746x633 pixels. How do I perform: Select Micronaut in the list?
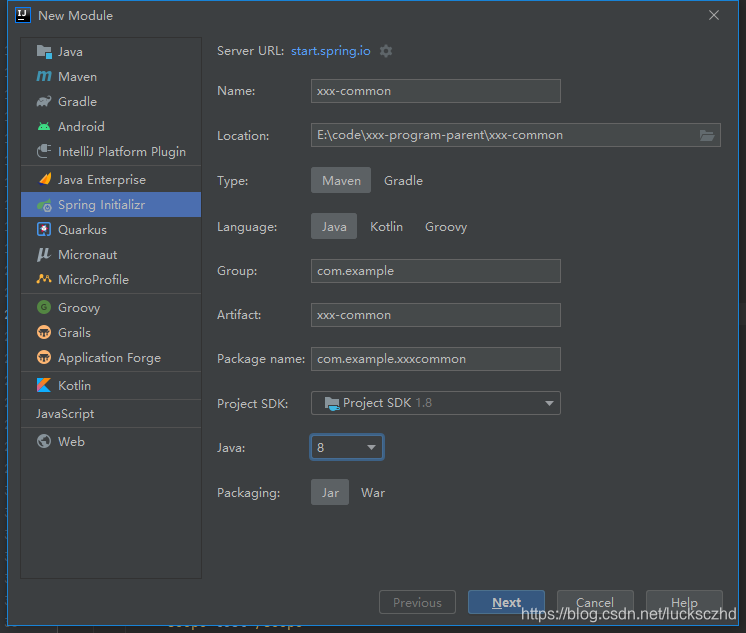[111, 255]
